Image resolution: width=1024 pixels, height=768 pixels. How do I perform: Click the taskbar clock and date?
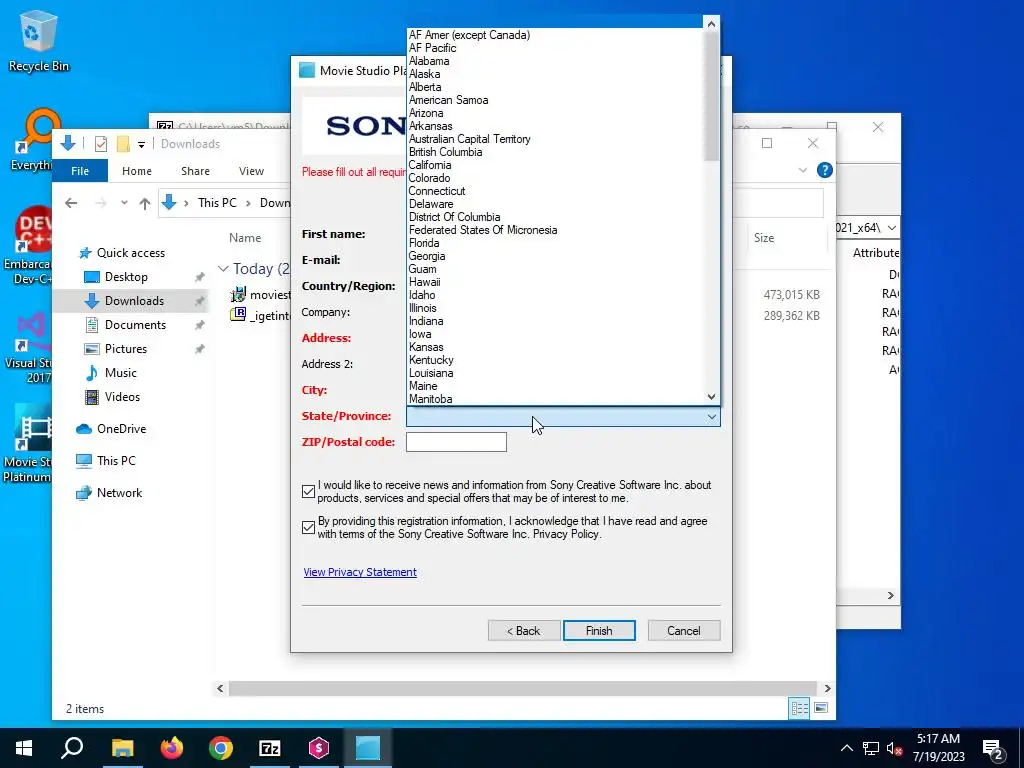pyautogui.click(x=938, y=748)
